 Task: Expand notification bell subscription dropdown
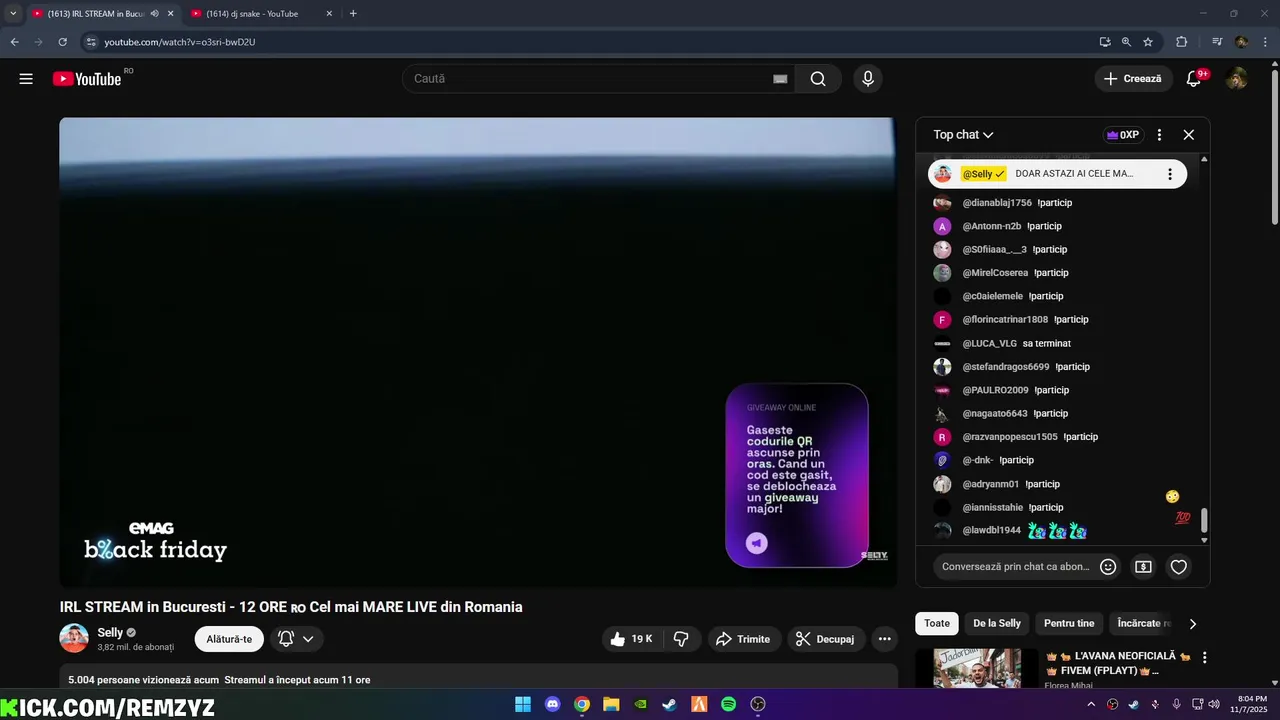click(x=308, y=639)
